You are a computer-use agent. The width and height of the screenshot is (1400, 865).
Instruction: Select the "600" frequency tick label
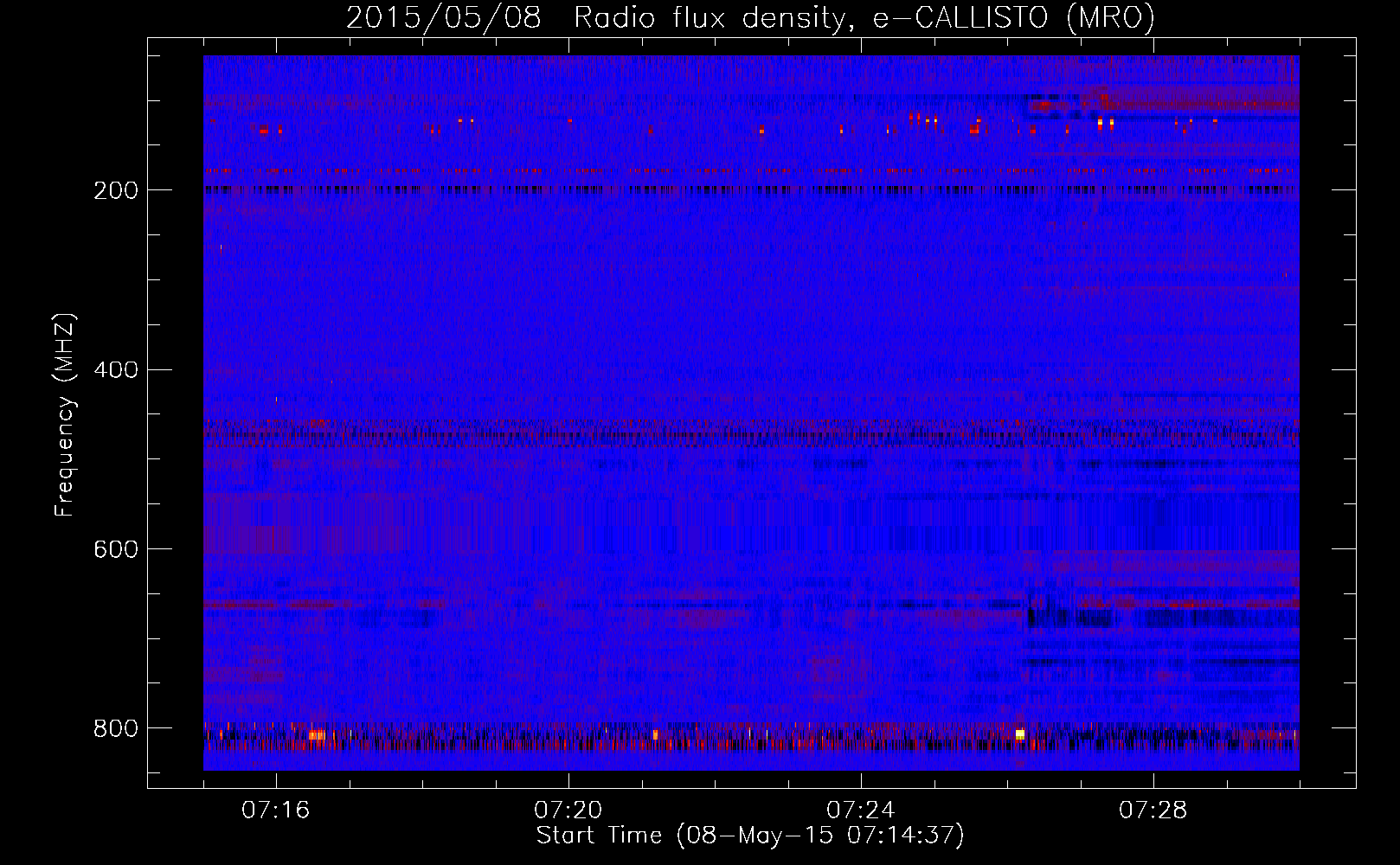[x=115, y=549]
